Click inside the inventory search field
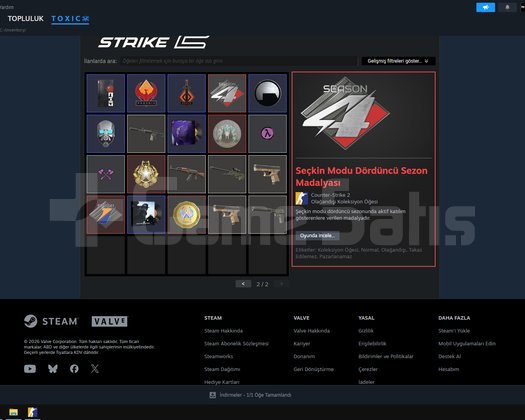The image size is (525, 420). (x=238, y=61)
